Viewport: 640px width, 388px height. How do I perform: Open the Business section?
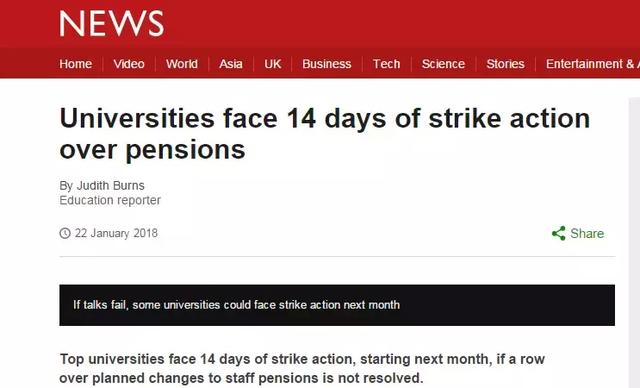coord(327,64)
